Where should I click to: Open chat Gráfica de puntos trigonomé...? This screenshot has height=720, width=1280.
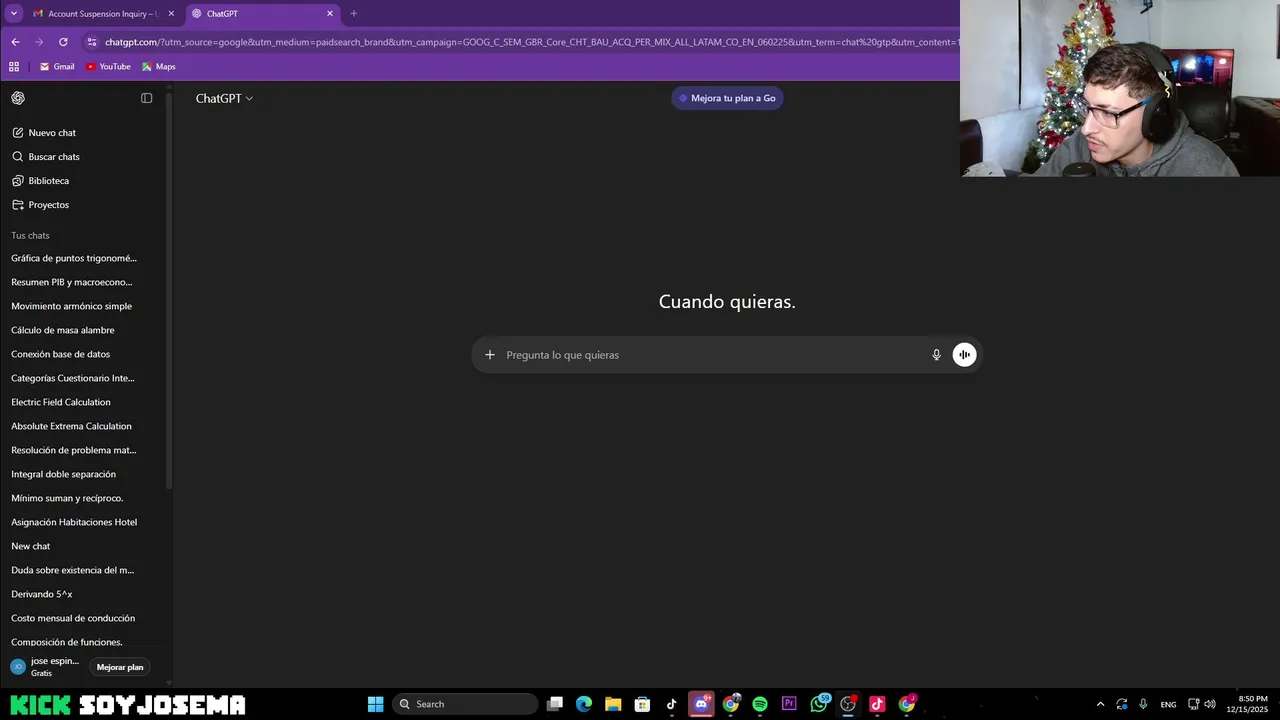(74, 258)
